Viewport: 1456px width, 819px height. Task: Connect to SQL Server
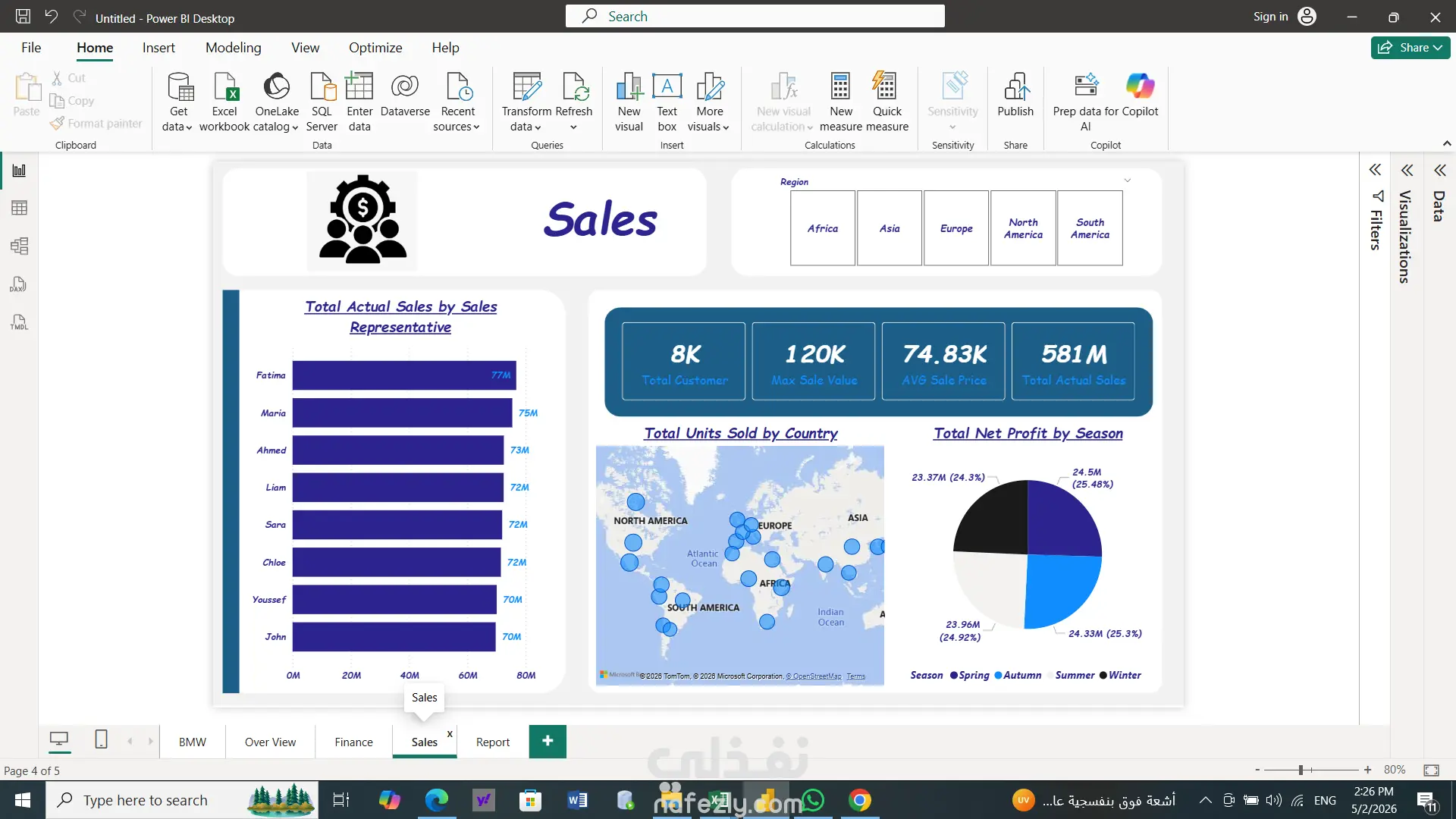(x=322, y=102)
